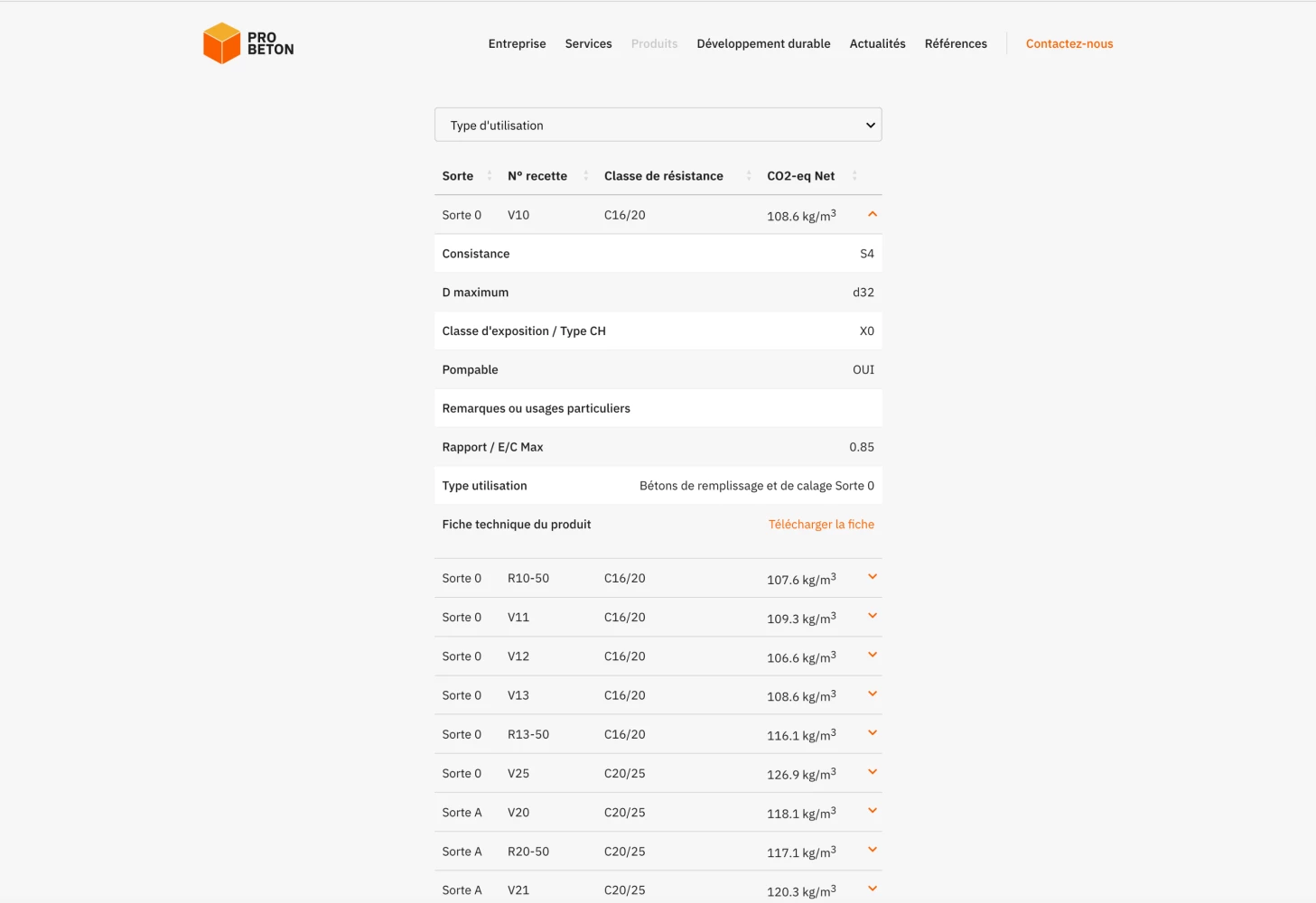The width and height of the screenshot is (1316, 903).
Task: Expand the V20 Sorte A row
Action: click(873, 811)
